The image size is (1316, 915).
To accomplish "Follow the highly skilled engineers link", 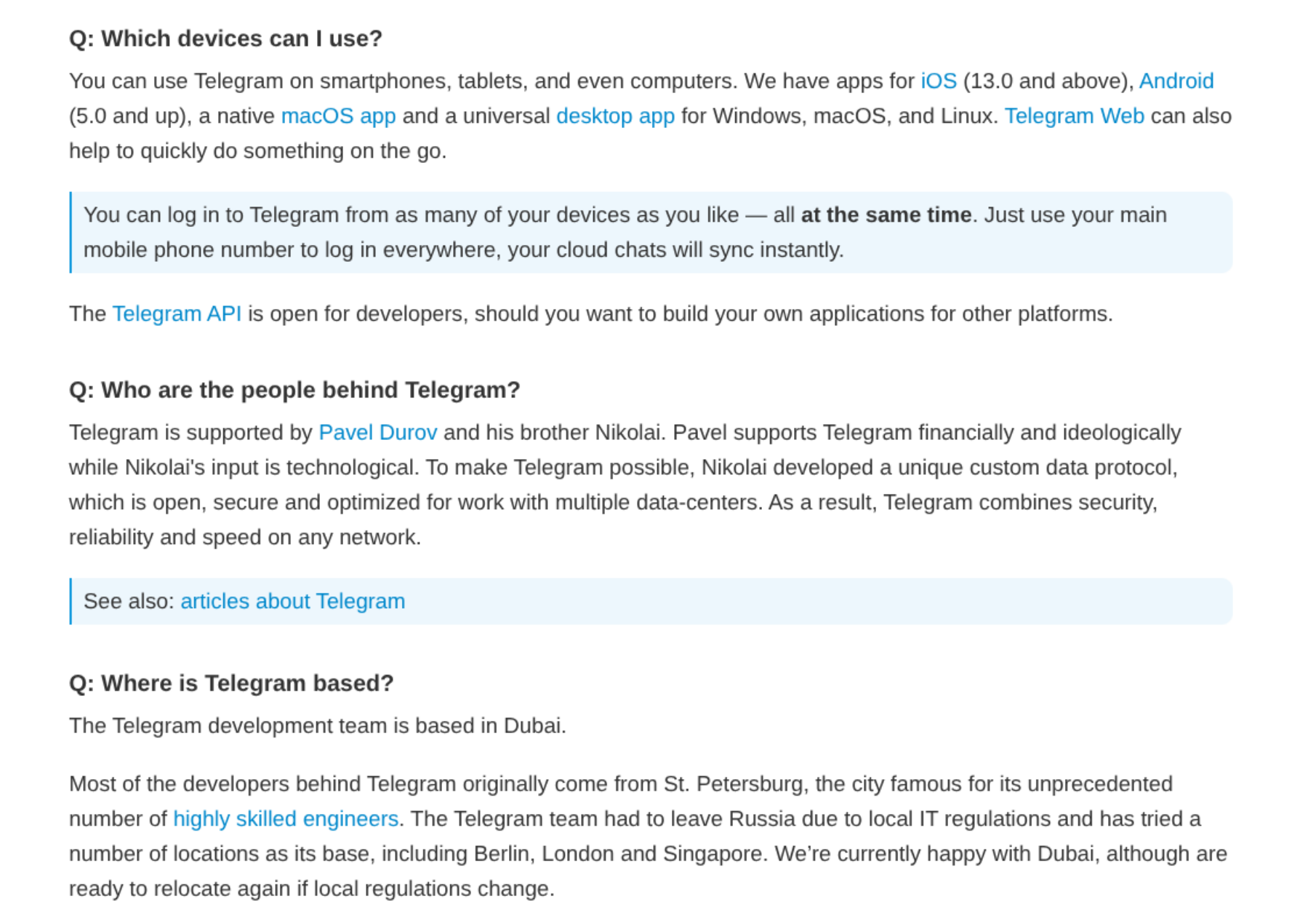I will click(286, 818).
